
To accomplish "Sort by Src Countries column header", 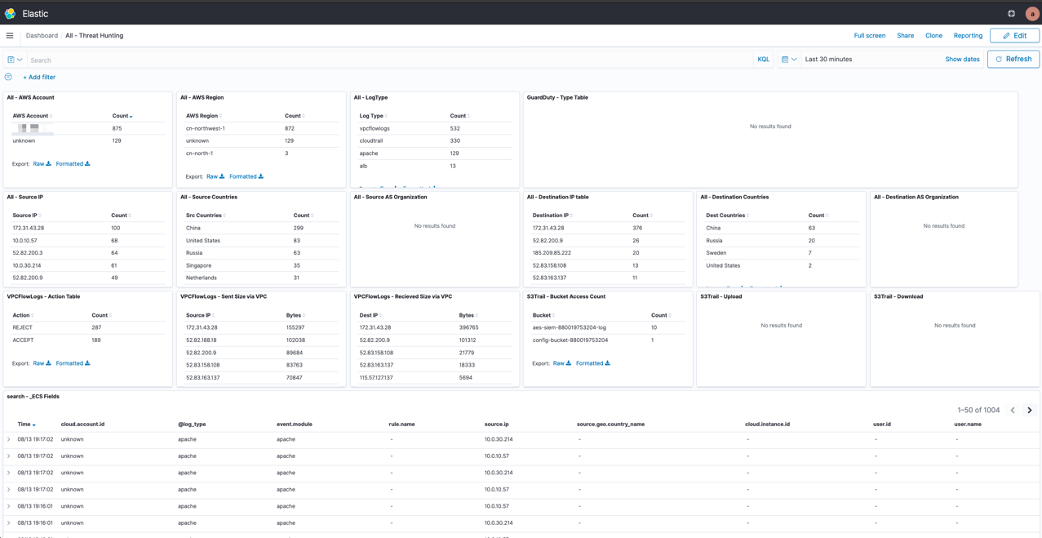I will (204, 215).
